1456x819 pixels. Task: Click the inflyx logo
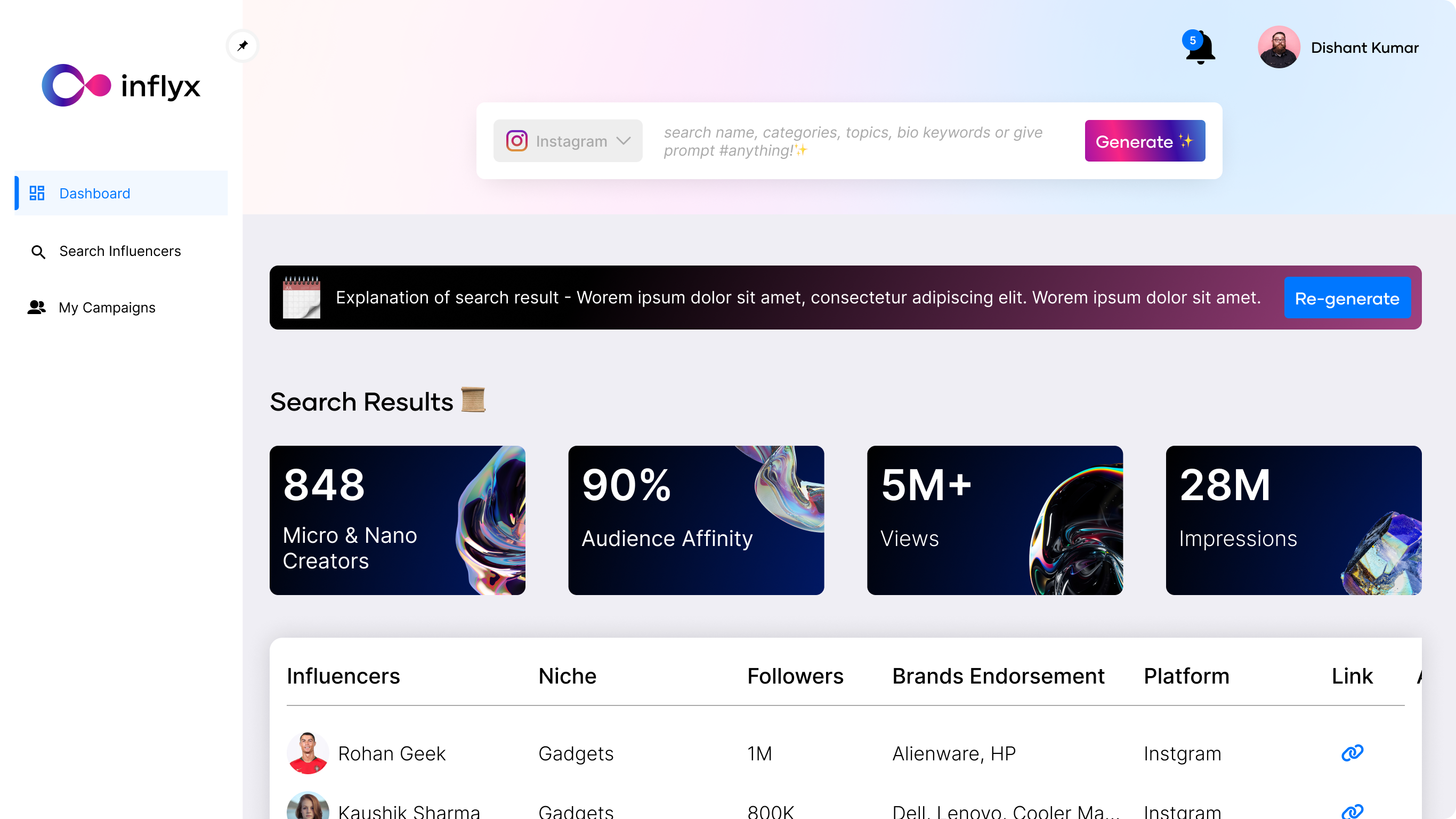[121, 85]
